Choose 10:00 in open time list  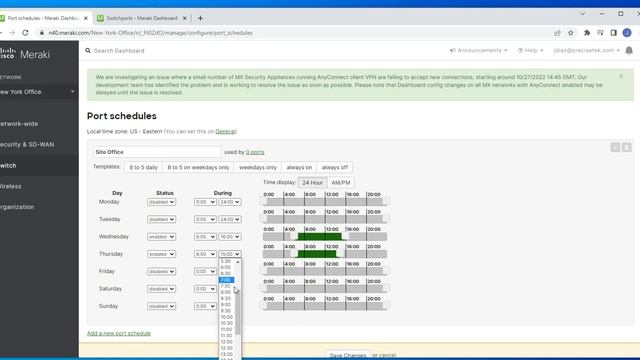(227, 317)
